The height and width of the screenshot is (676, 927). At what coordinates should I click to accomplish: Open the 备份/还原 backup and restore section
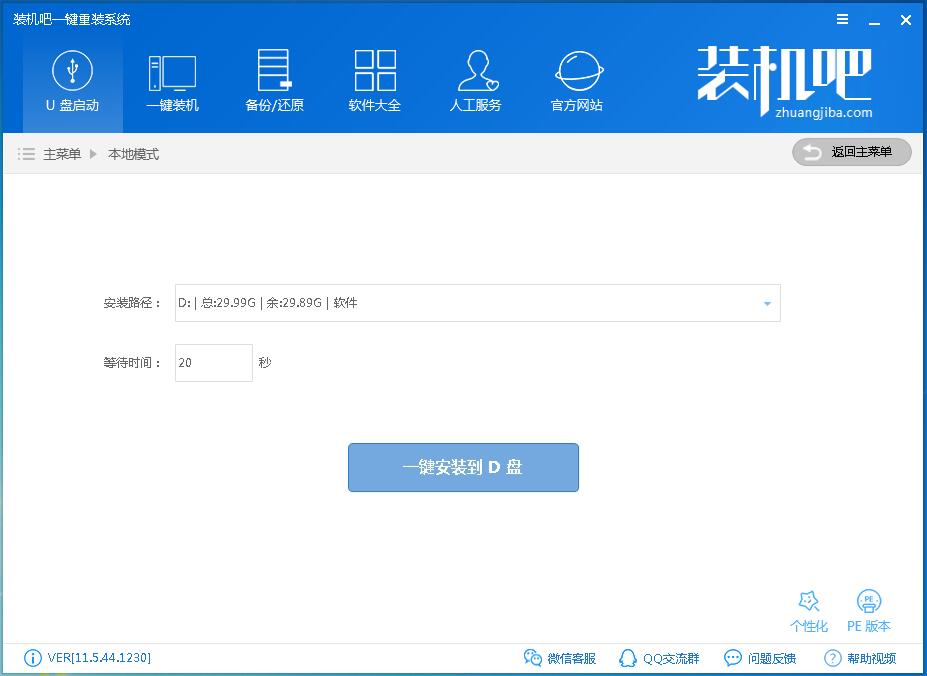click(x=274, y=82)
